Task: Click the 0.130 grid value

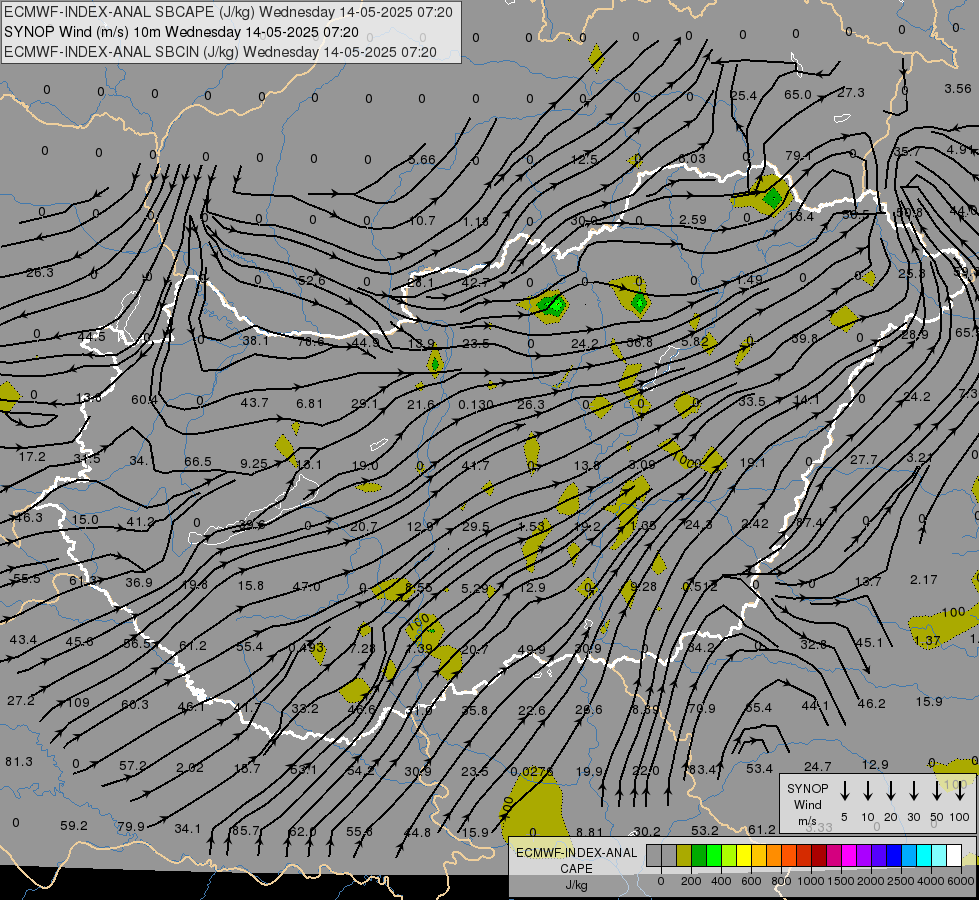Action: coord(476,405)
